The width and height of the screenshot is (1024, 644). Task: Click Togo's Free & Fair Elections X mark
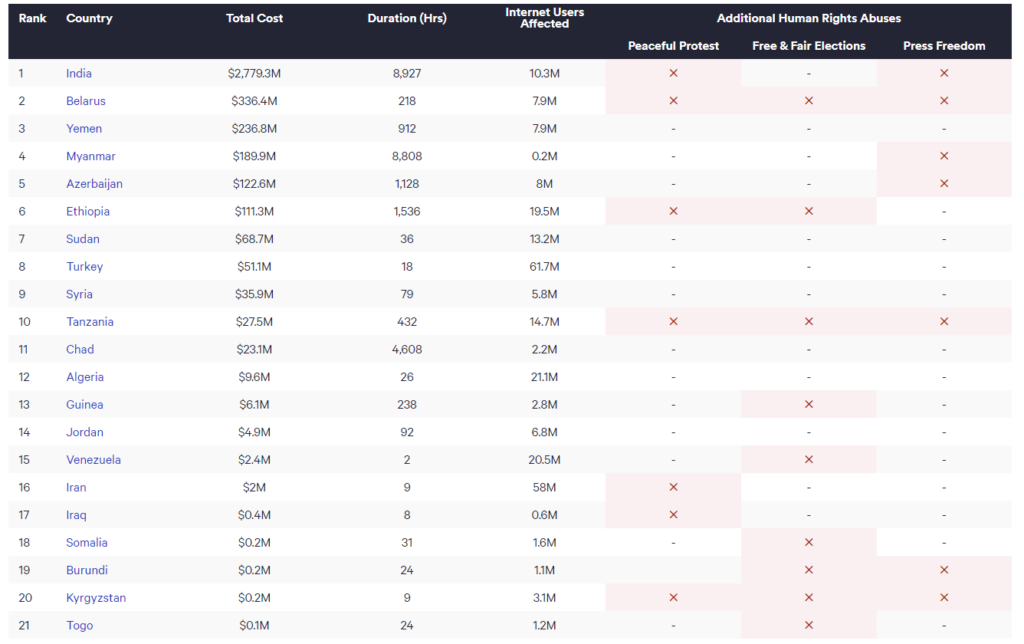[809, 625]
